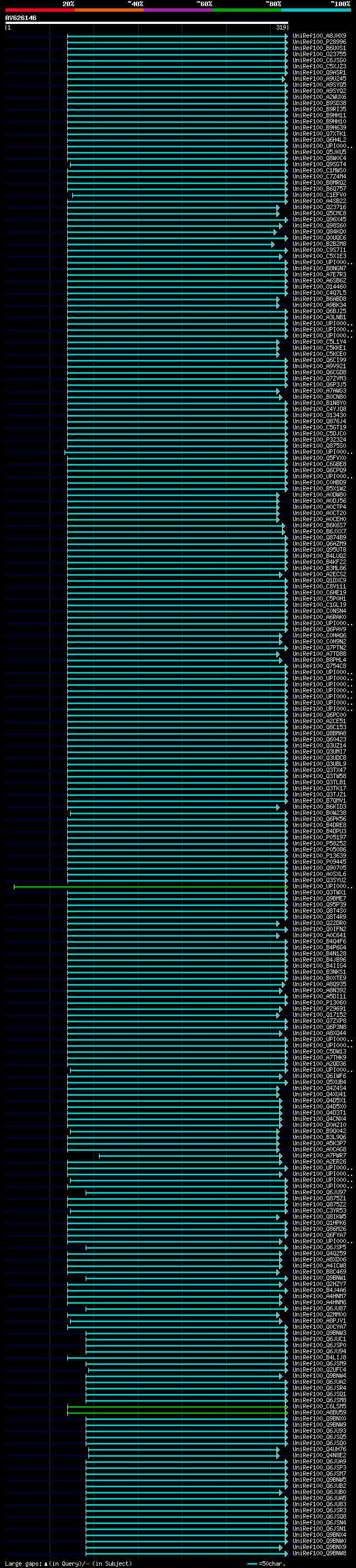Viewport: 356px width, 1568px height.
Task: Click hit UniRef100_P09445
Action: point(319,862)
